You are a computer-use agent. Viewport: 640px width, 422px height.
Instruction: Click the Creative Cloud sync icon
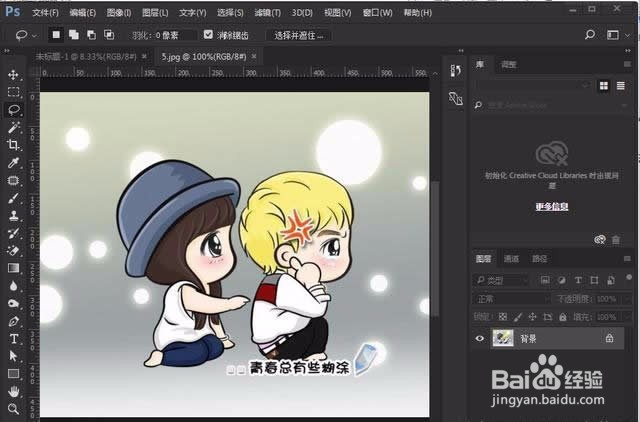(599, 240)
